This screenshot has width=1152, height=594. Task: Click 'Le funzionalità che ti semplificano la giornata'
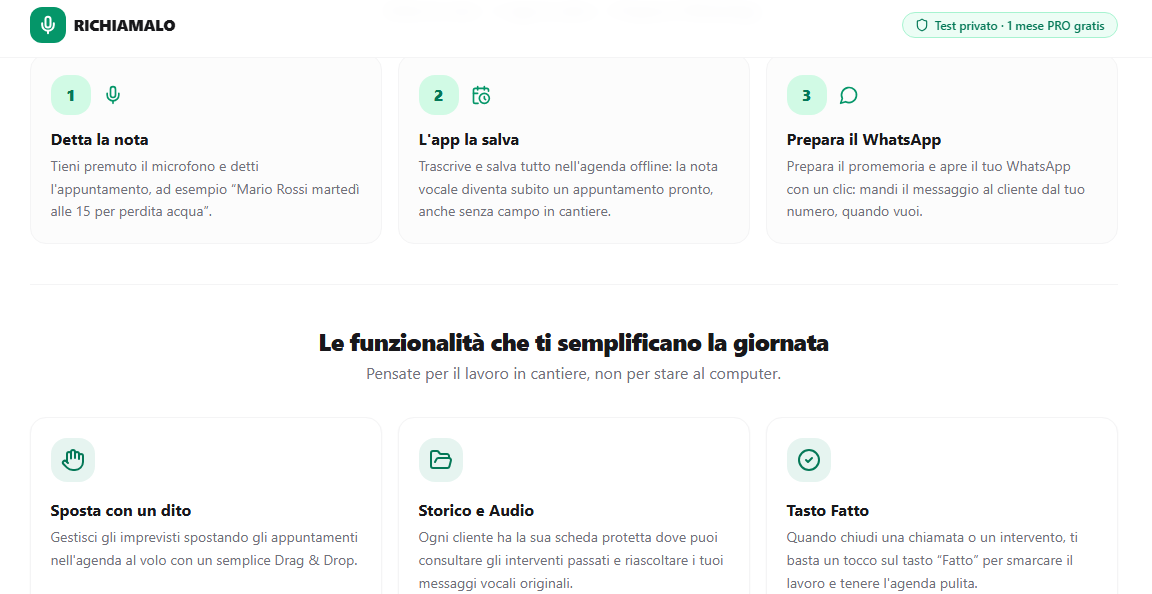click(574, 343)
